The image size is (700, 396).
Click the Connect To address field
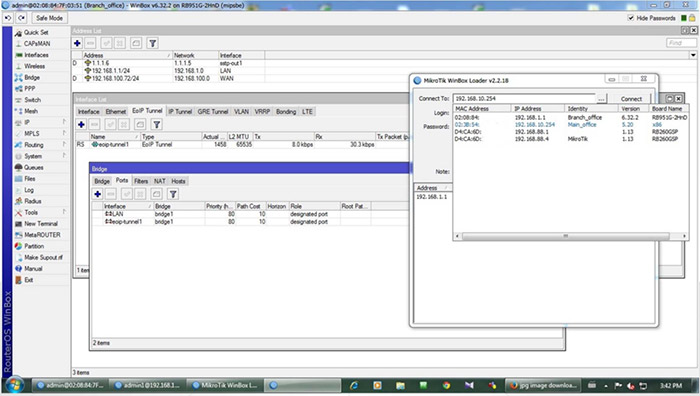pos(525,98)
